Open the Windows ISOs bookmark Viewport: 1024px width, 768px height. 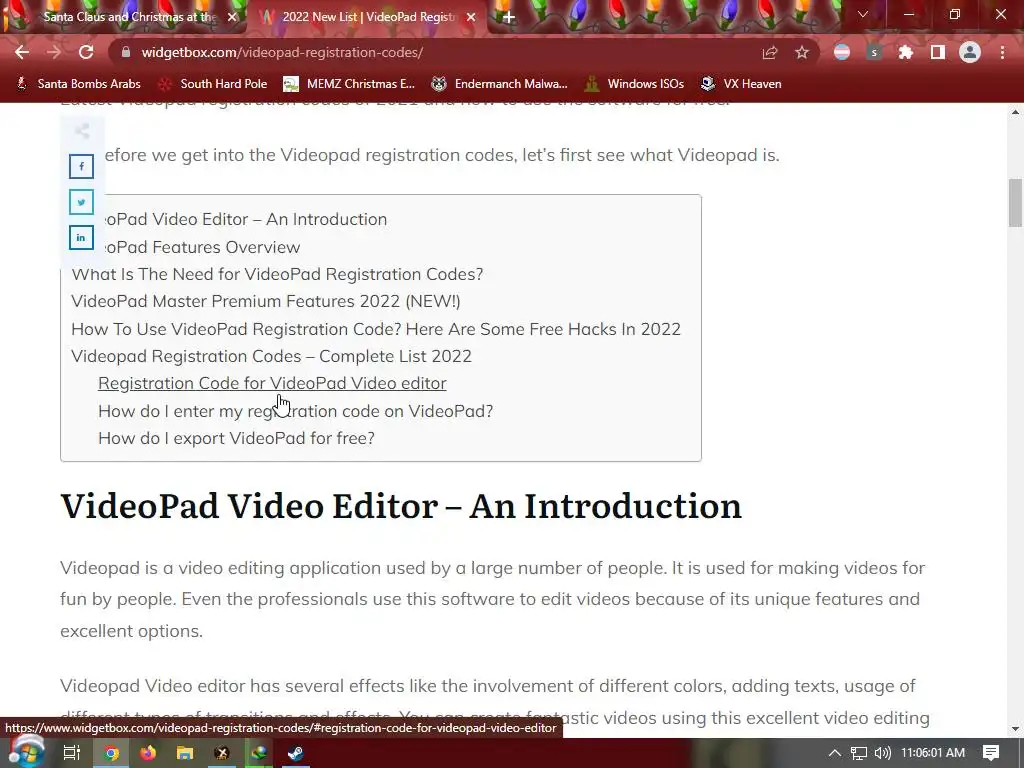point(634,84)
